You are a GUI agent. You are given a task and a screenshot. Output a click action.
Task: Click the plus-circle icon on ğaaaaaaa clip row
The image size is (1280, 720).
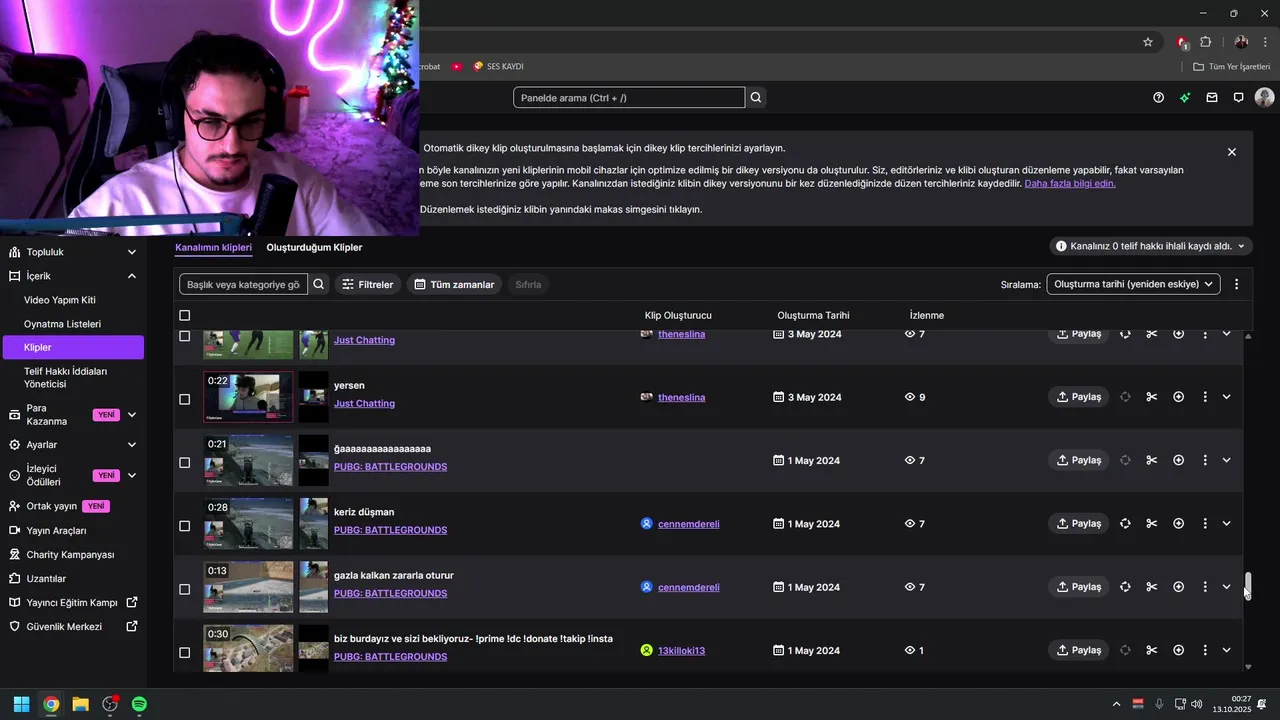(1178, 460)
